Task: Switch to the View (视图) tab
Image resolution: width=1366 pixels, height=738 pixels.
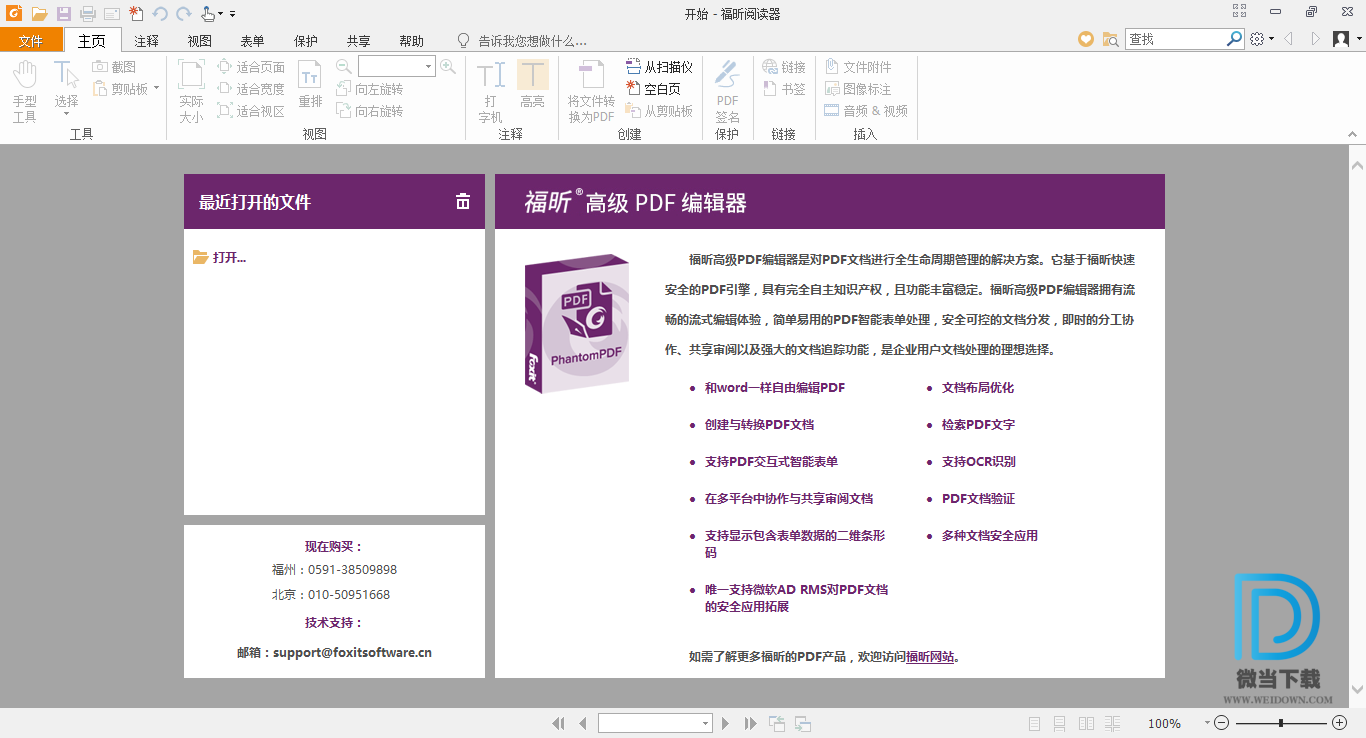Action: tap(200, 41)
